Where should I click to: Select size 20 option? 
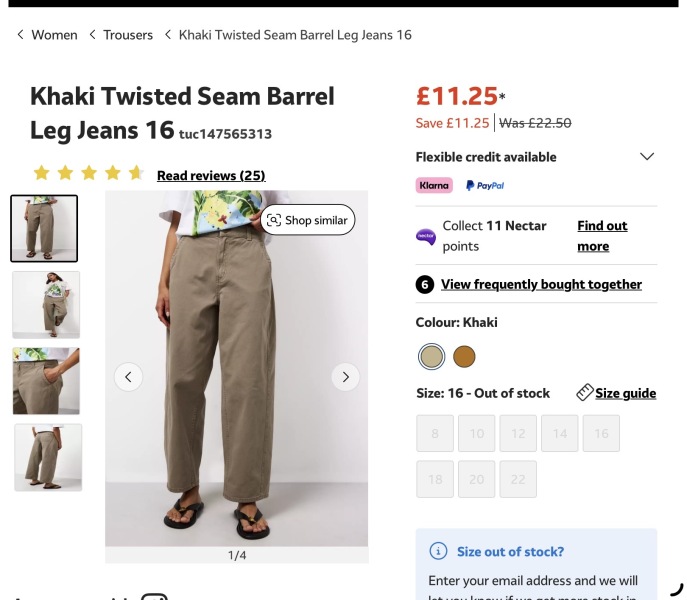476,479
